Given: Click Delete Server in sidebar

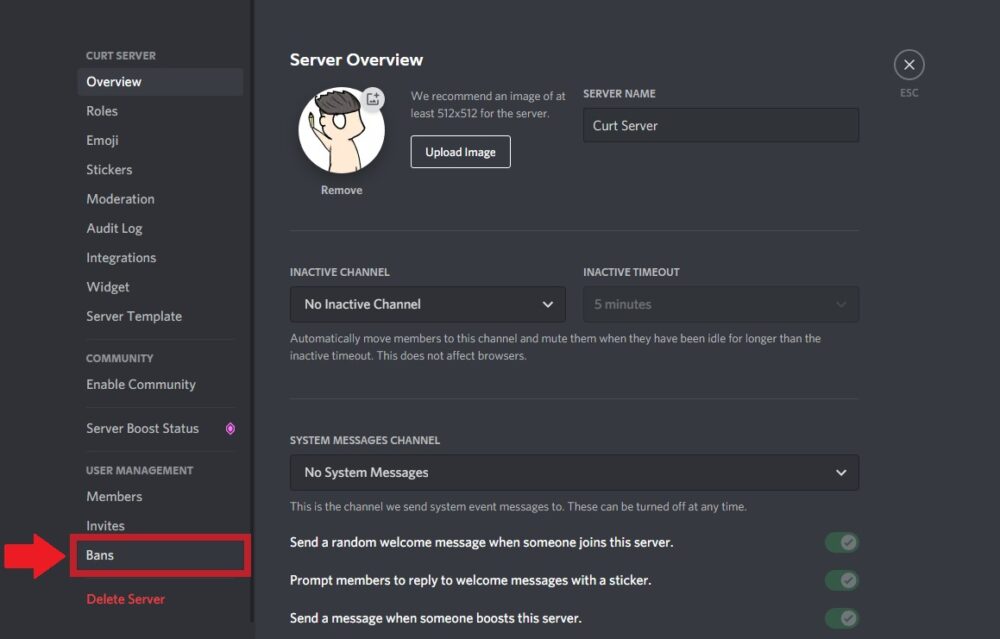Looking at the screenshot, I should (x=125, y=599).
